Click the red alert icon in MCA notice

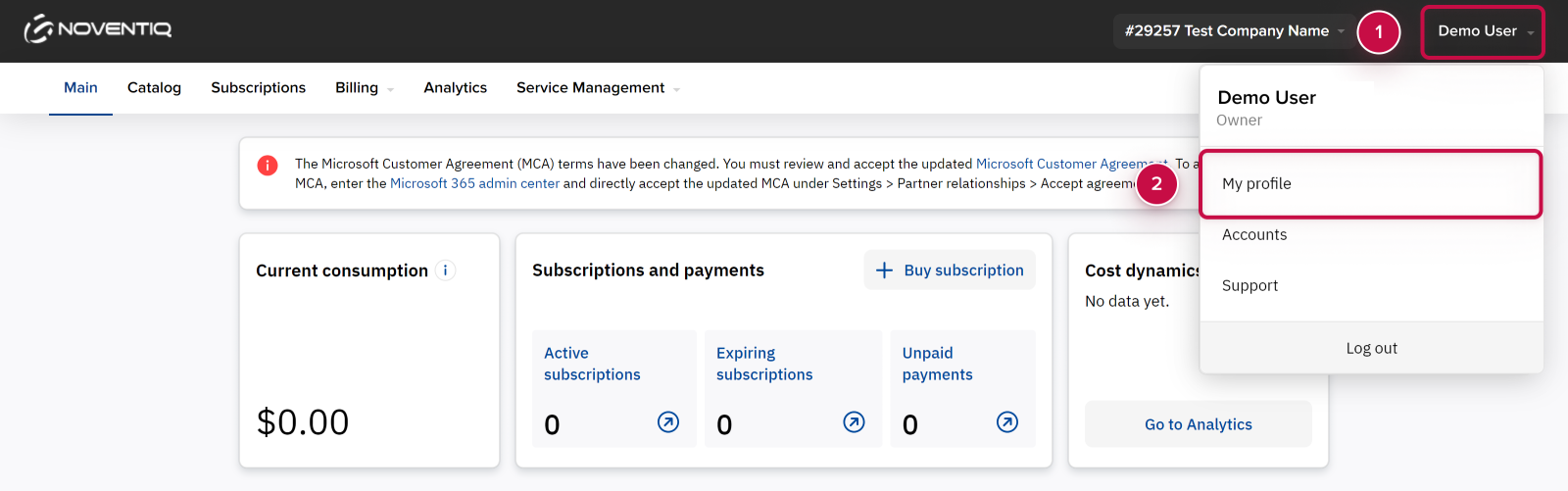(268, 166)
